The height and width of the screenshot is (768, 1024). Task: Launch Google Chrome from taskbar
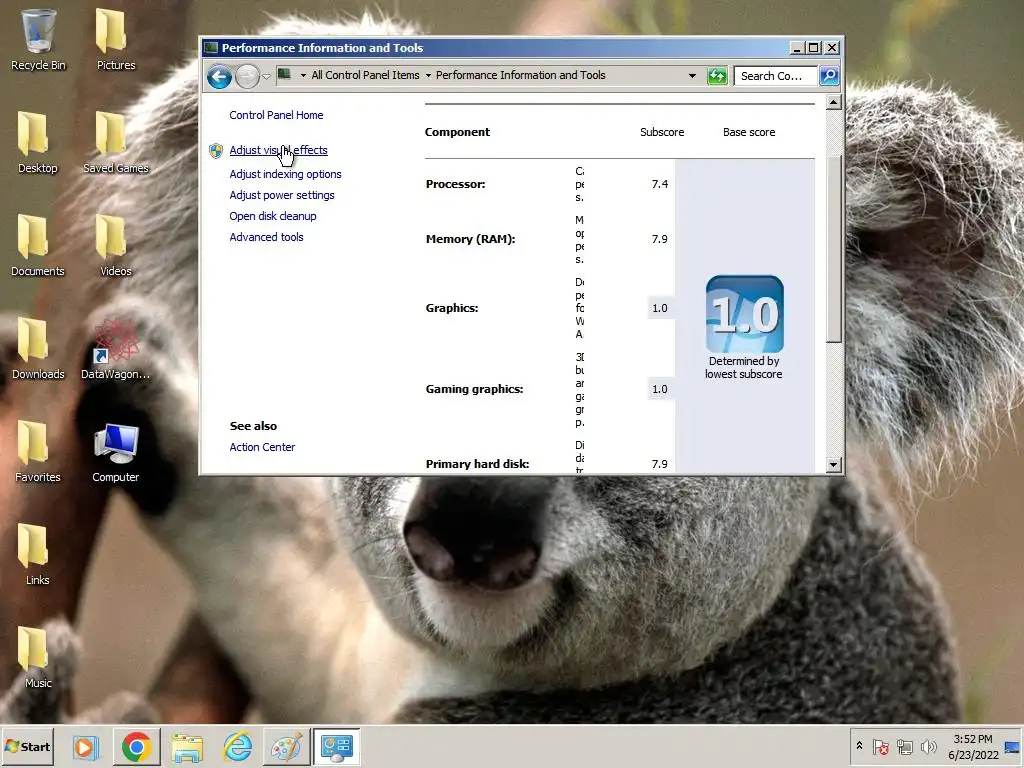pos(136,747)
